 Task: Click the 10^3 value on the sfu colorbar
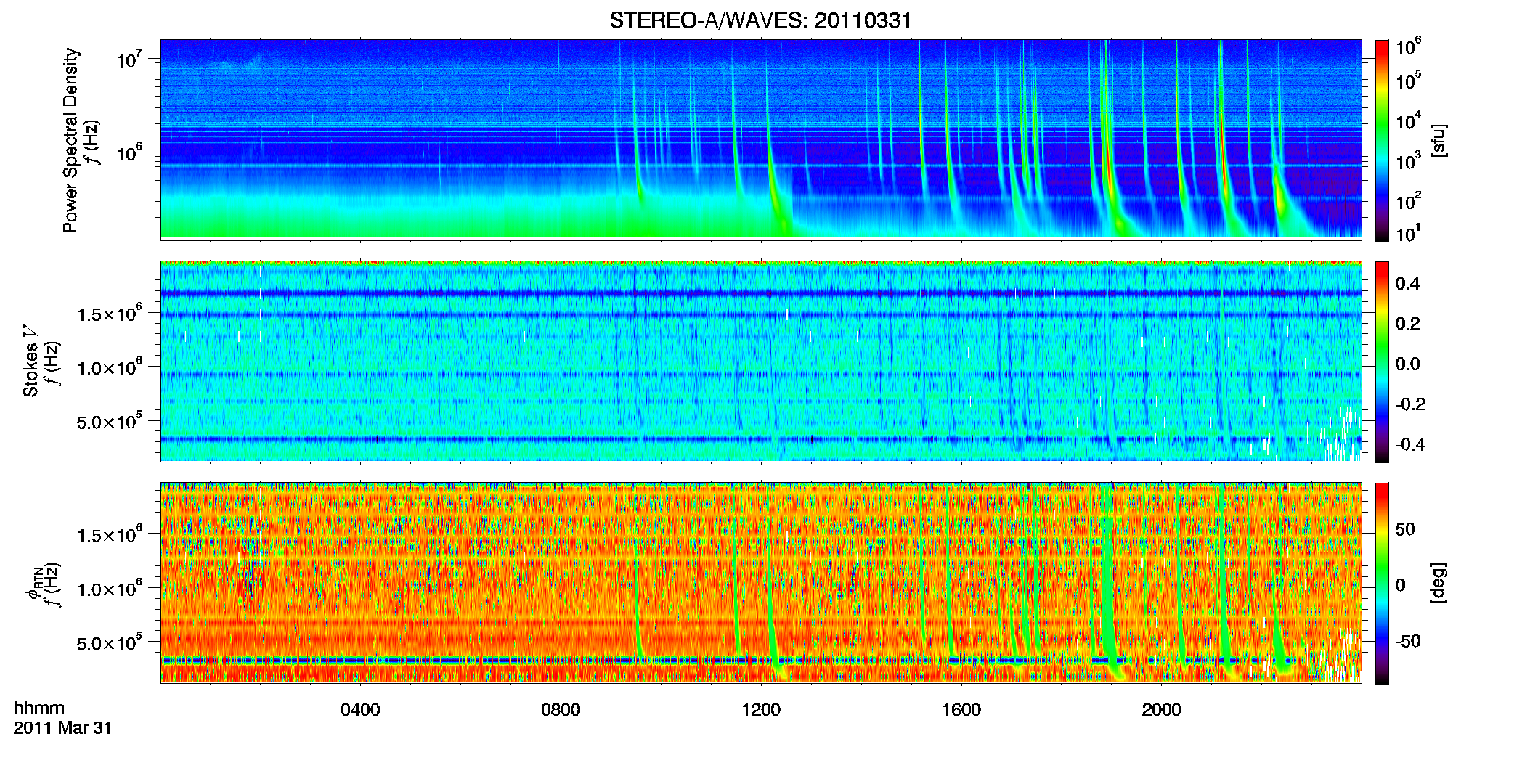click(x=1409, y=161)
